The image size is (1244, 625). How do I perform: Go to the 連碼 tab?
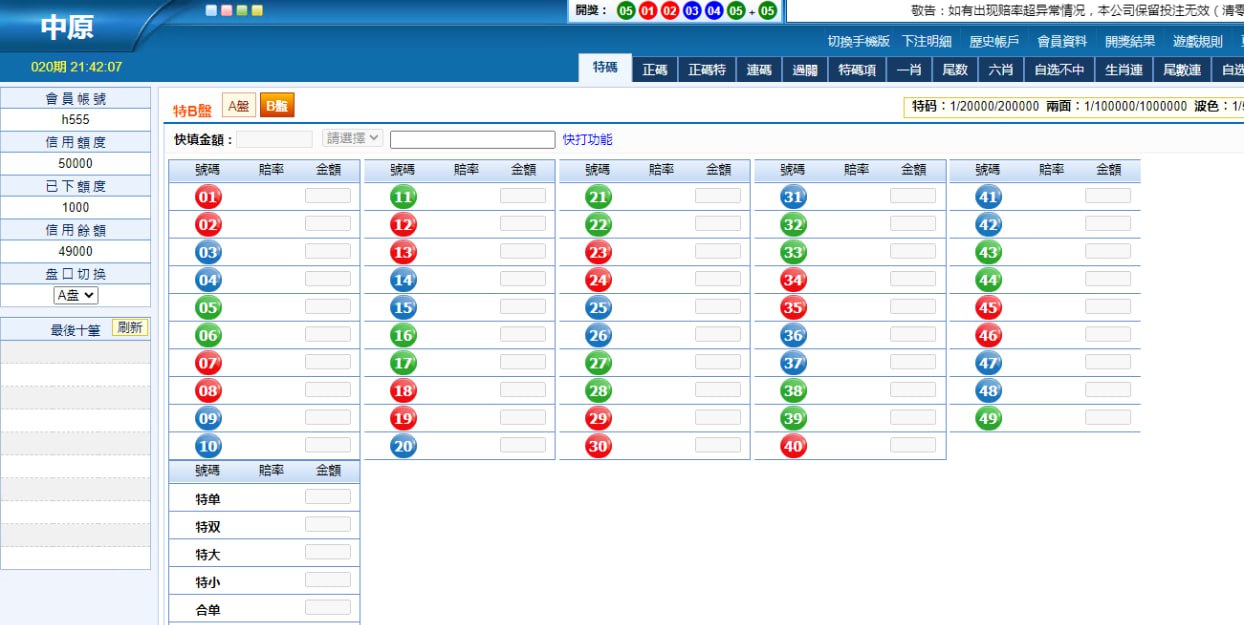[759, 70]
